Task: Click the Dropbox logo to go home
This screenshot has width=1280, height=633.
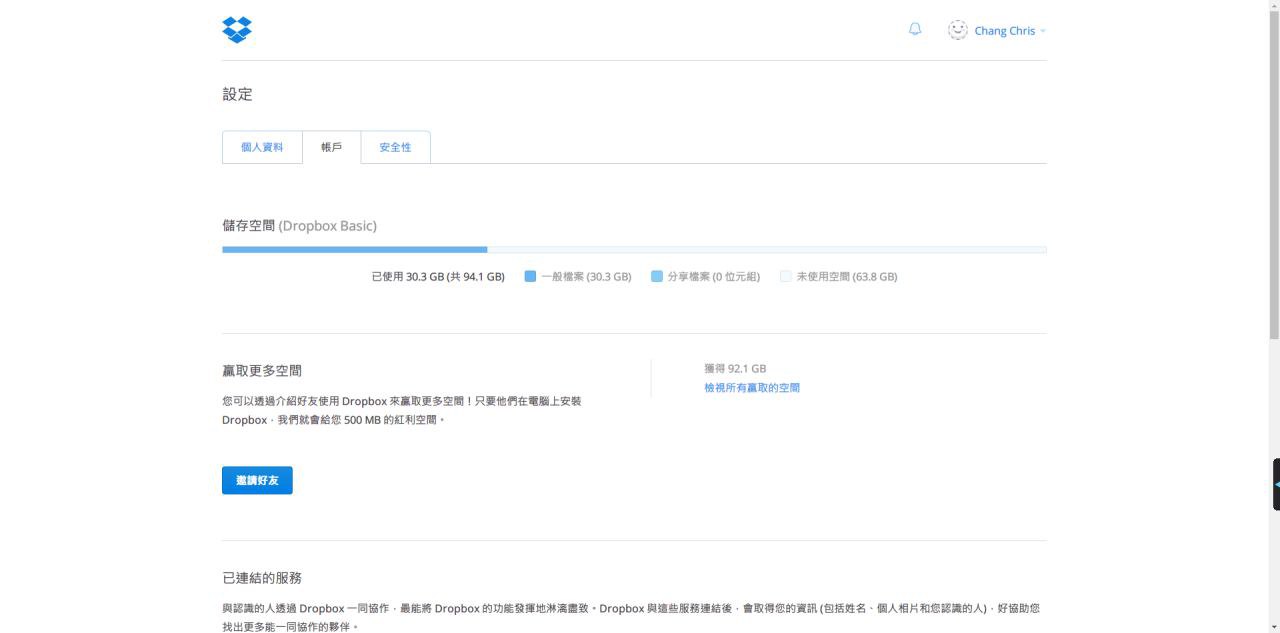Action: (237, 30)
